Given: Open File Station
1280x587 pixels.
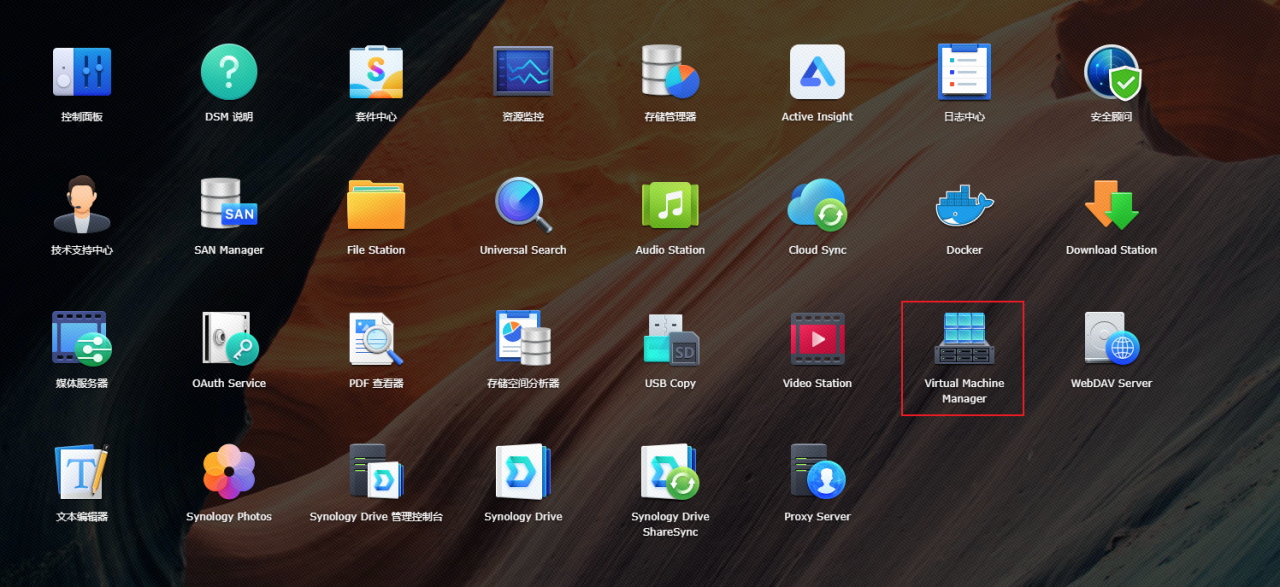Looking at the screenshot, I should click(x=375, y=205).
